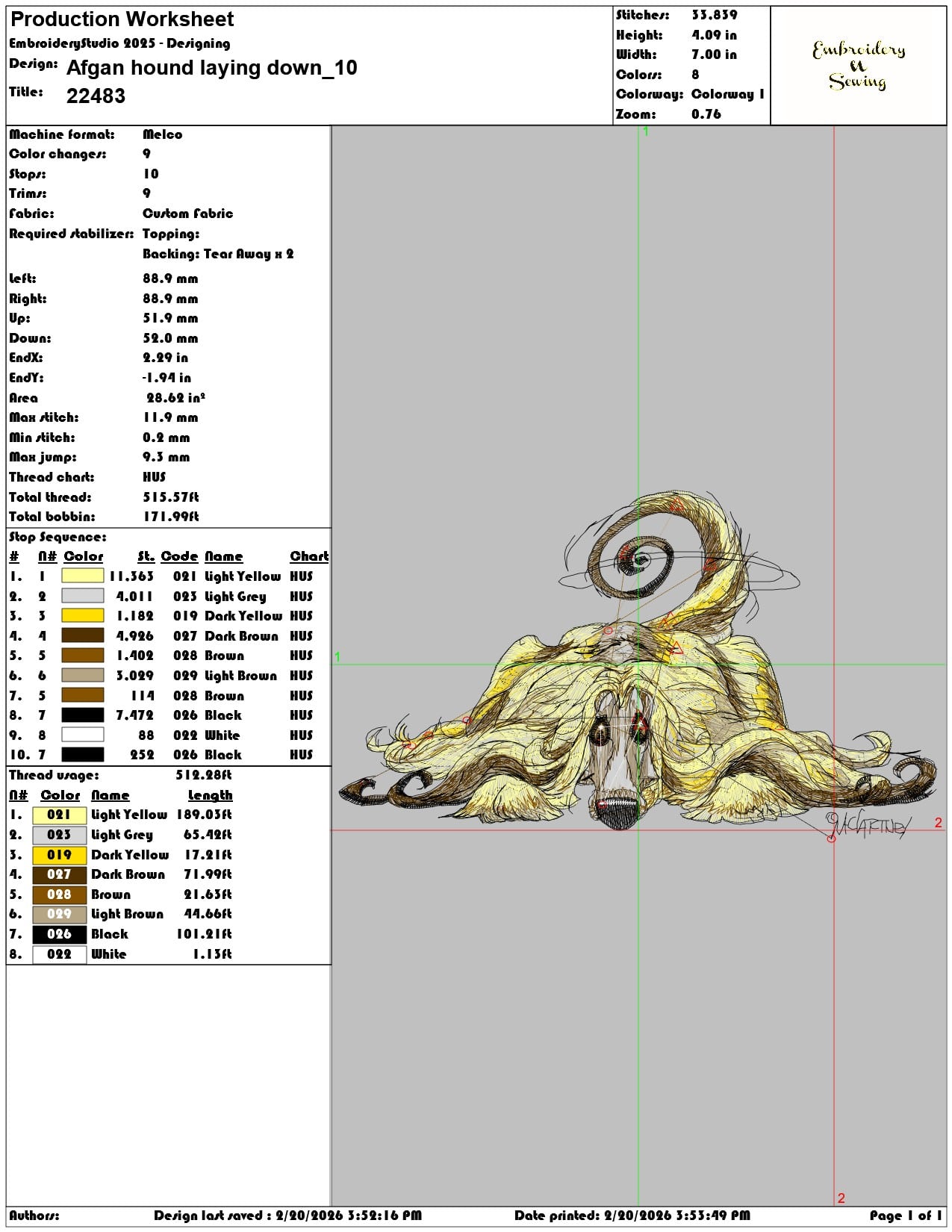Click the fabric value 'Custom Fabric'

(x=188, y=214)
